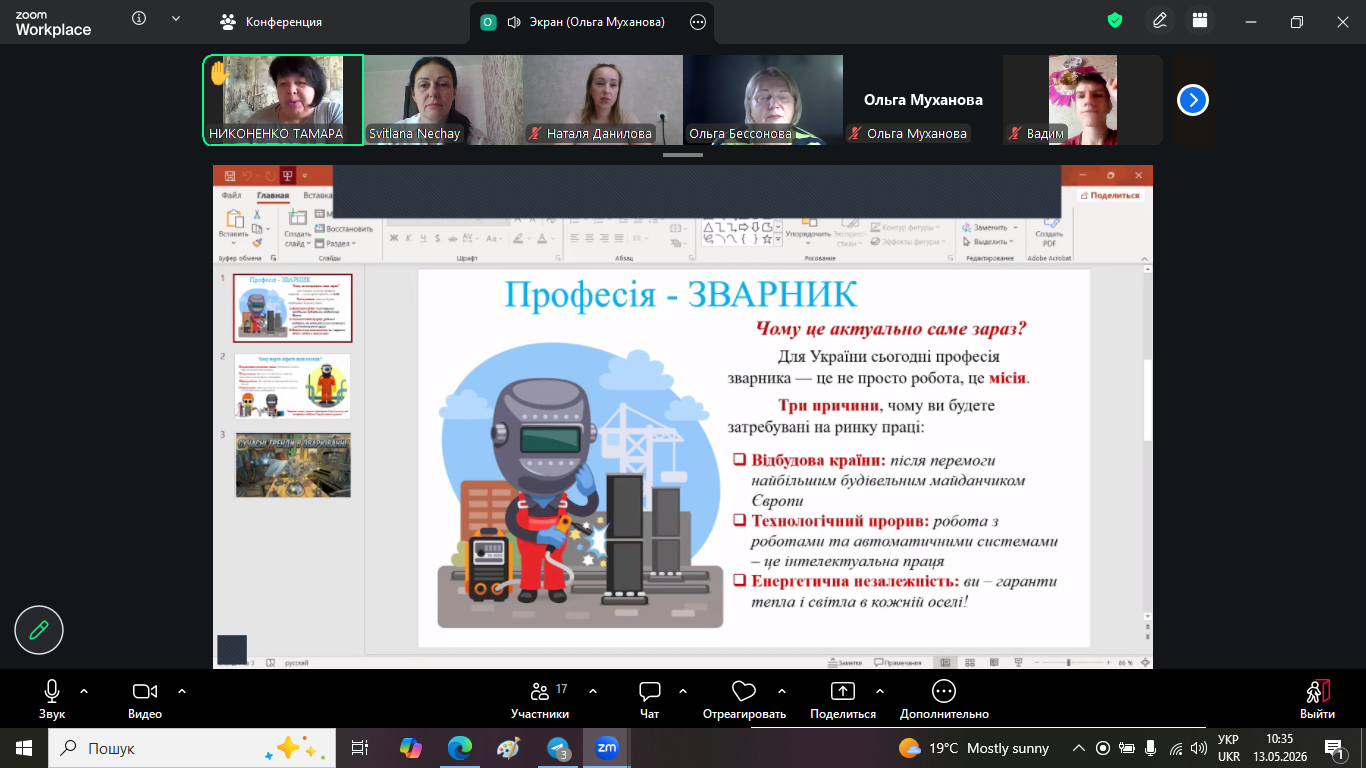1366x768 pixels.
Task: Leave the meeting with Выйти
Action: (1317, 700)
